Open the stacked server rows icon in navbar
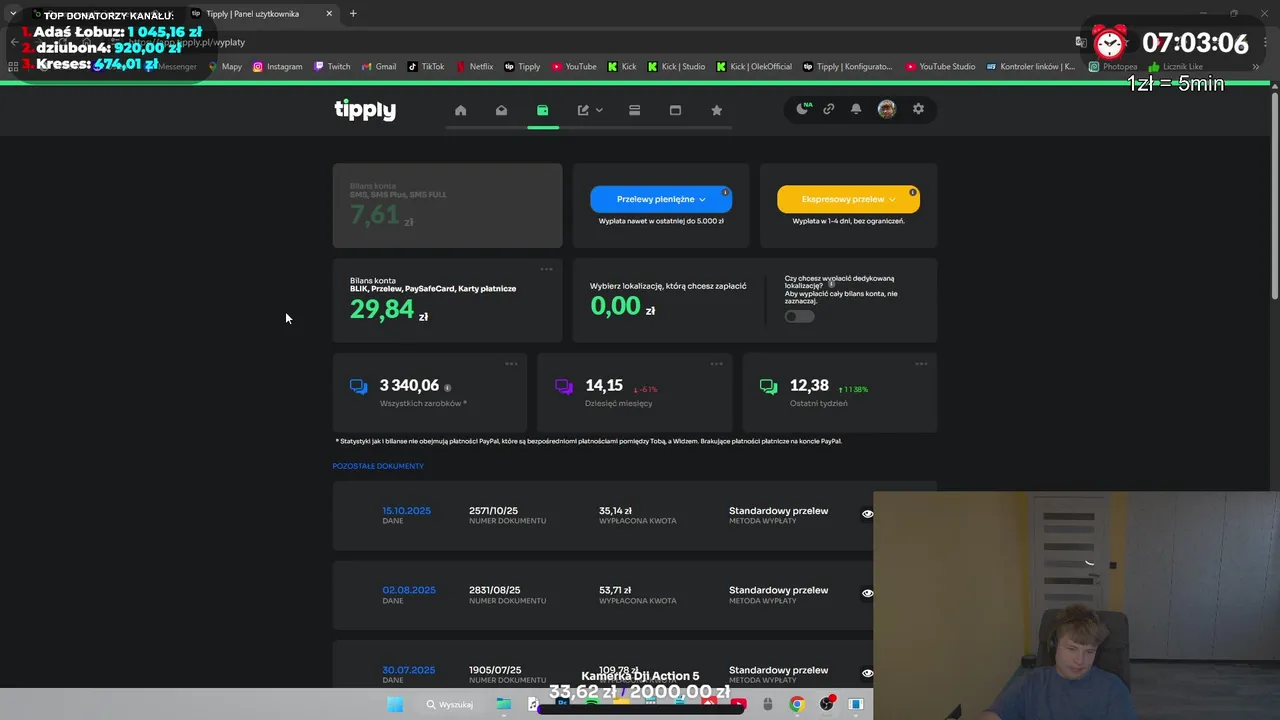The height and width of the screenshot is (720, 1280). pyautogui.click(x=634, y=110)
